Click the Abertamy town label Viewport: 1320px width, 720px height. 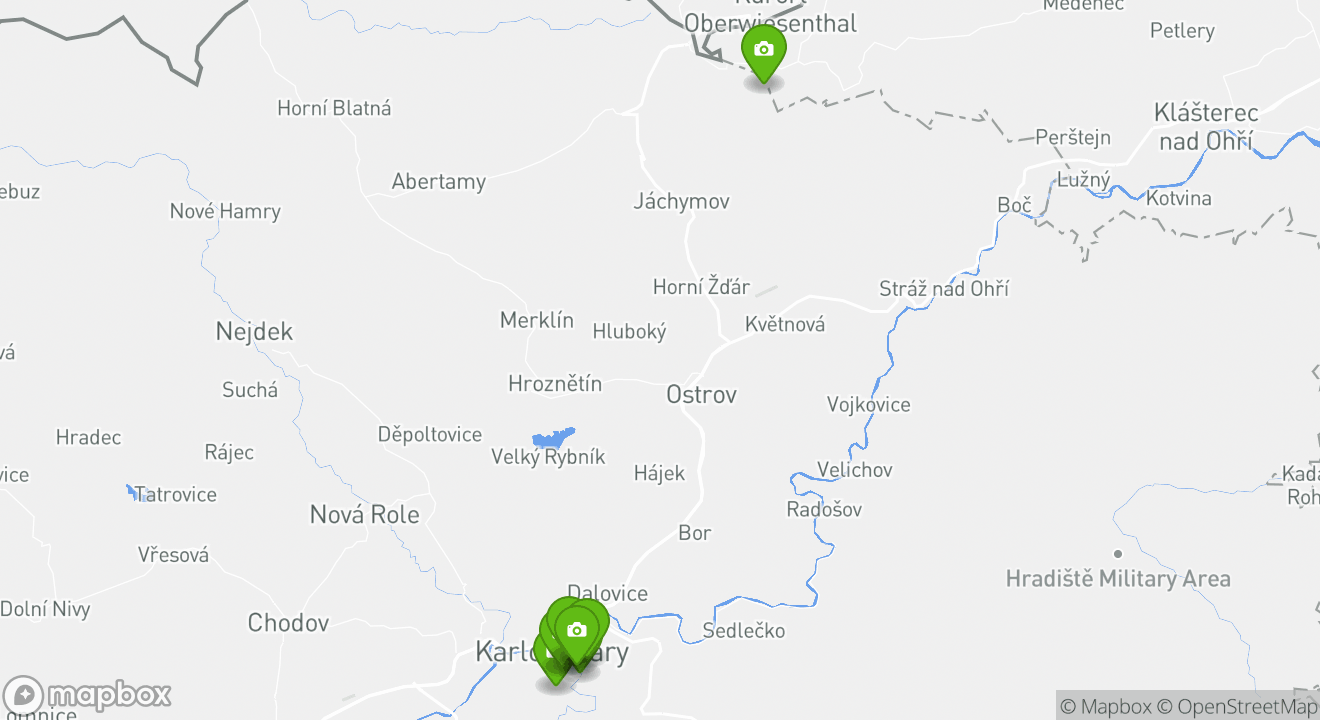point(439,182)
